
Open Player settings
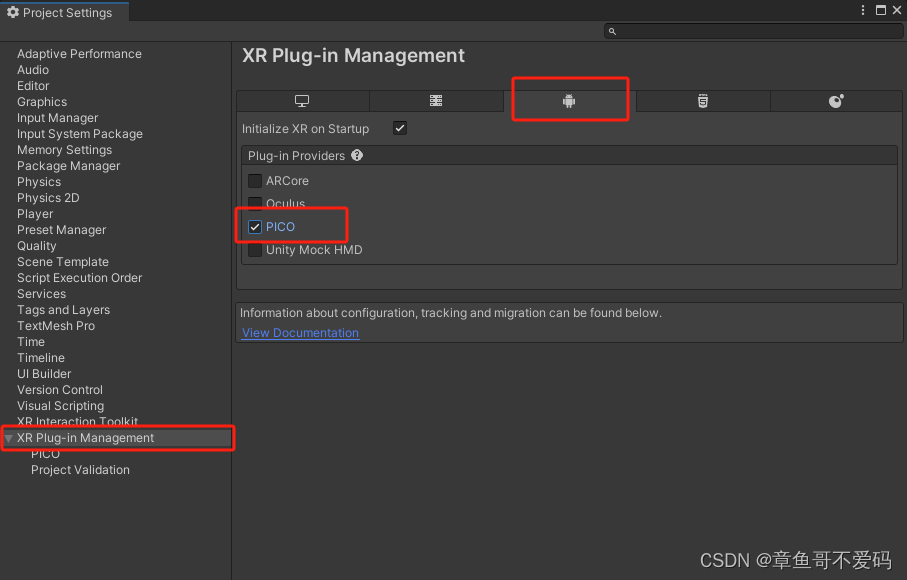click(35, 213)
